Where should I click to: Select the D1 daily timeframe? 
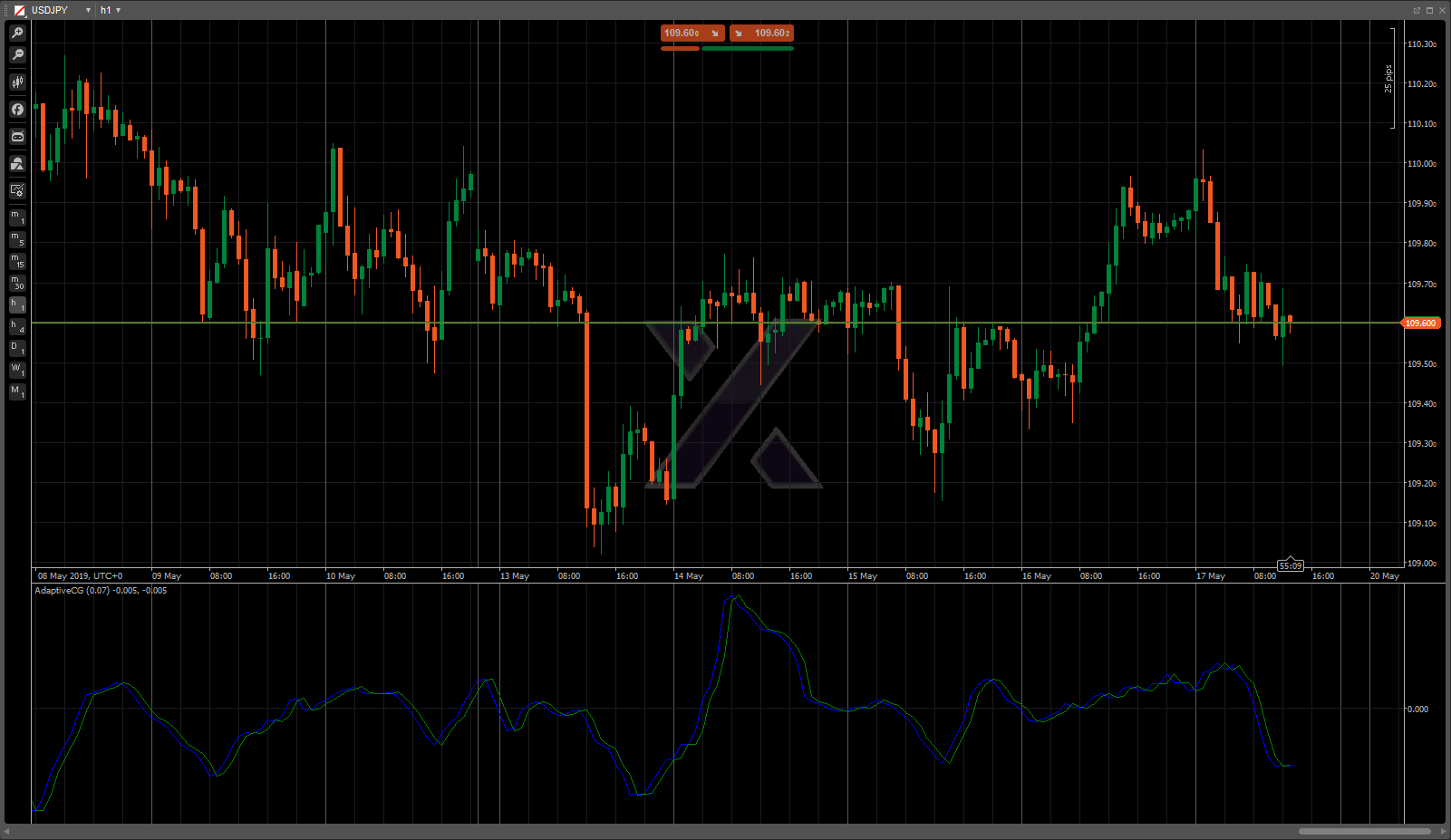pos(17,348)
